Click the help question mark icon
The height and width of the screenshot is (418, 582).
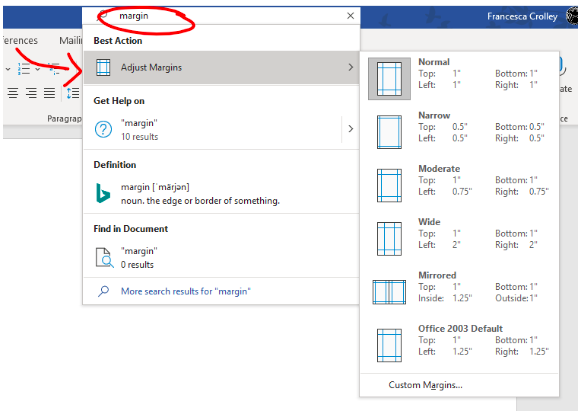pyautogui.click(x=103, y=129)
